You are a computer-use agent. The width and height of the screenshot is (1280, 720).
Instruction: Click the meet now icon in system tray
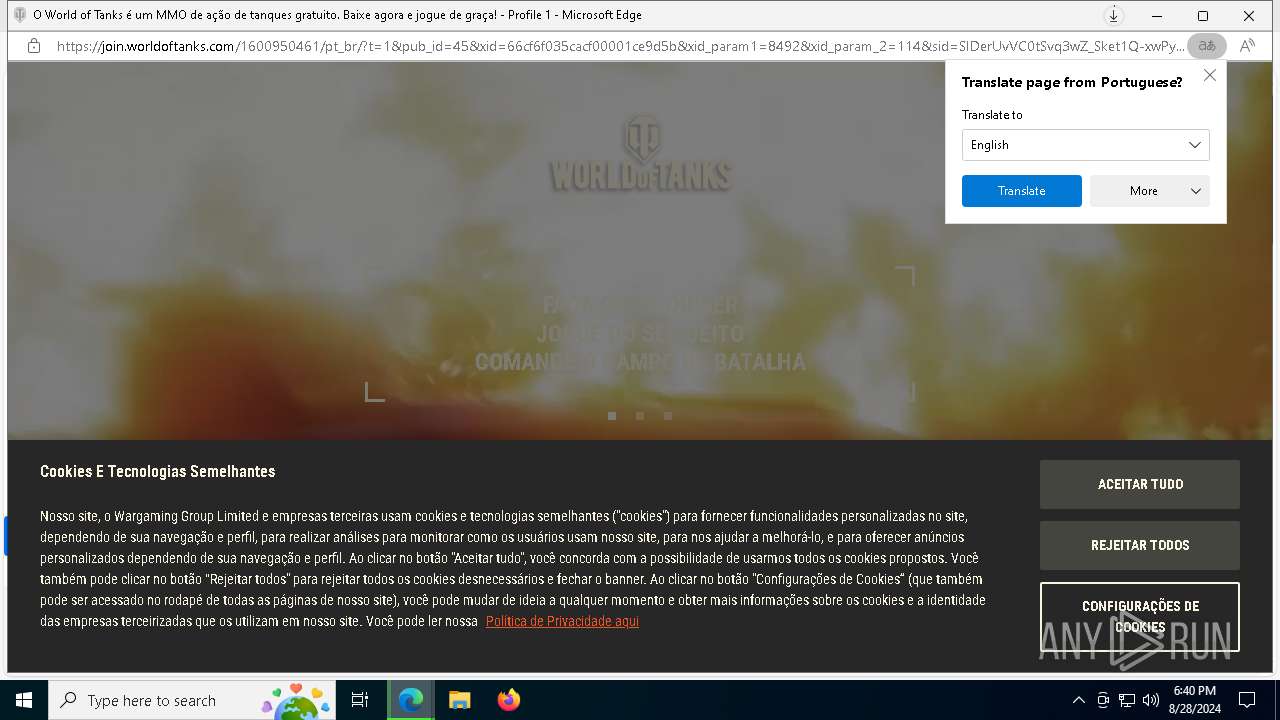point(1103,700)
